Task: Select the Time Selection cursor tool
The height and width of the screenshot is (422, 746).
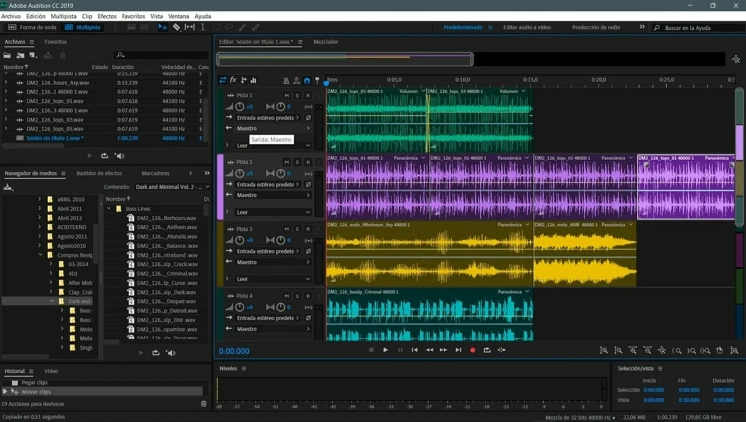Action: tap(203, 28)
